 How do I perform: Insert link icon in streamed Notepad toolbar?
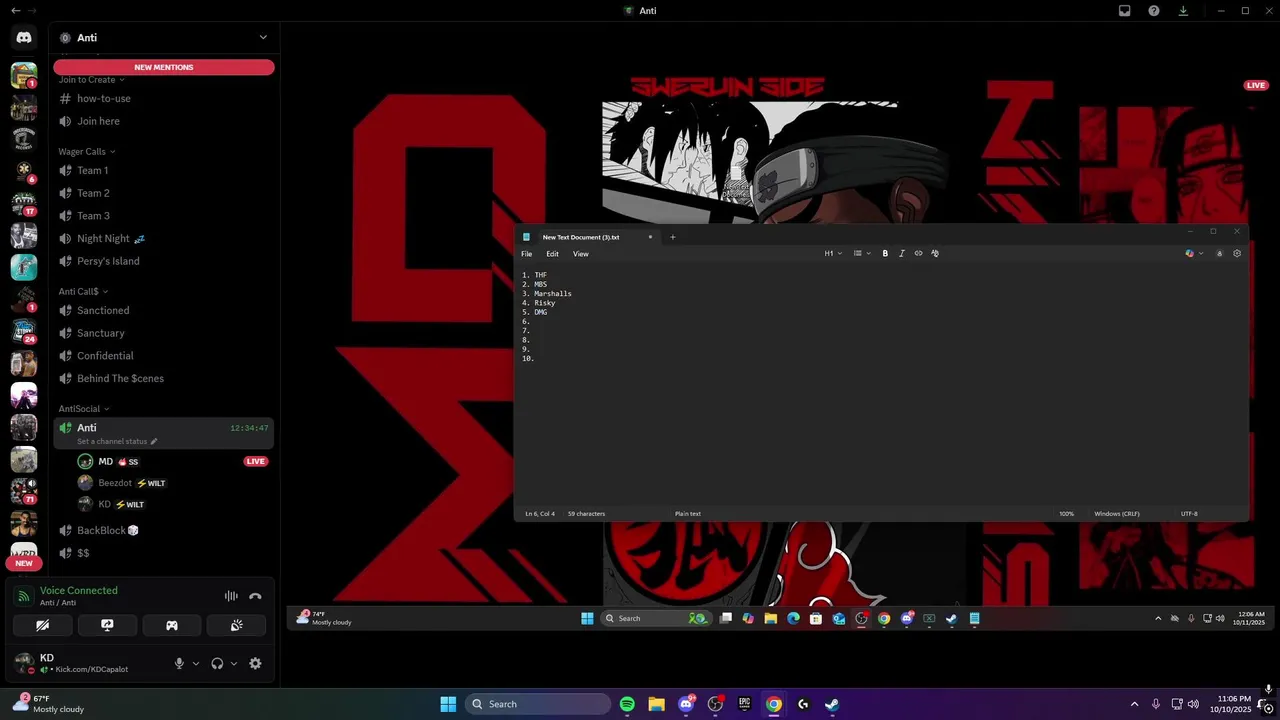pyautogui.click(x=918, y=253)
